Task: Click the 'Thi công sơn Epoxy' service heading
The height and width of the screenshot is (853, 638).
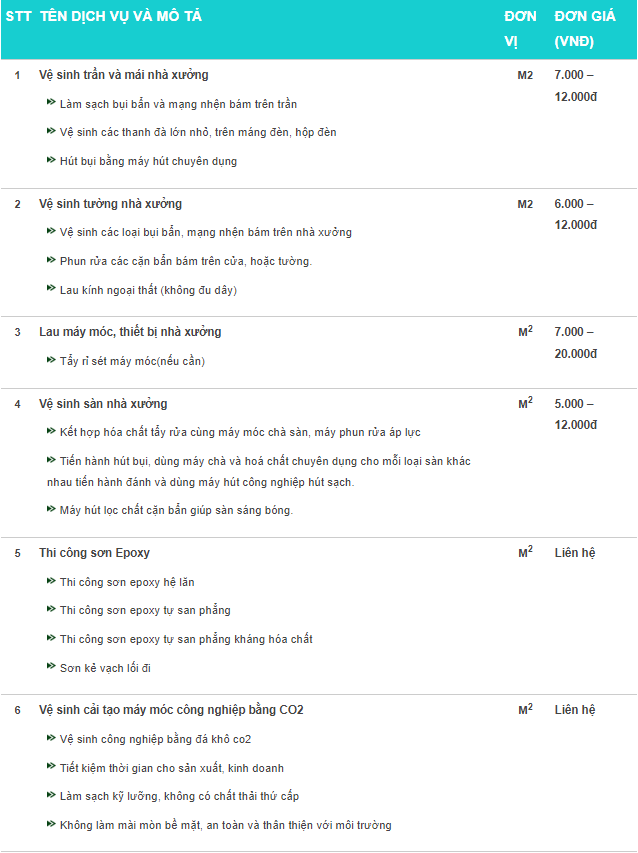Action: (x=94, y=553)
